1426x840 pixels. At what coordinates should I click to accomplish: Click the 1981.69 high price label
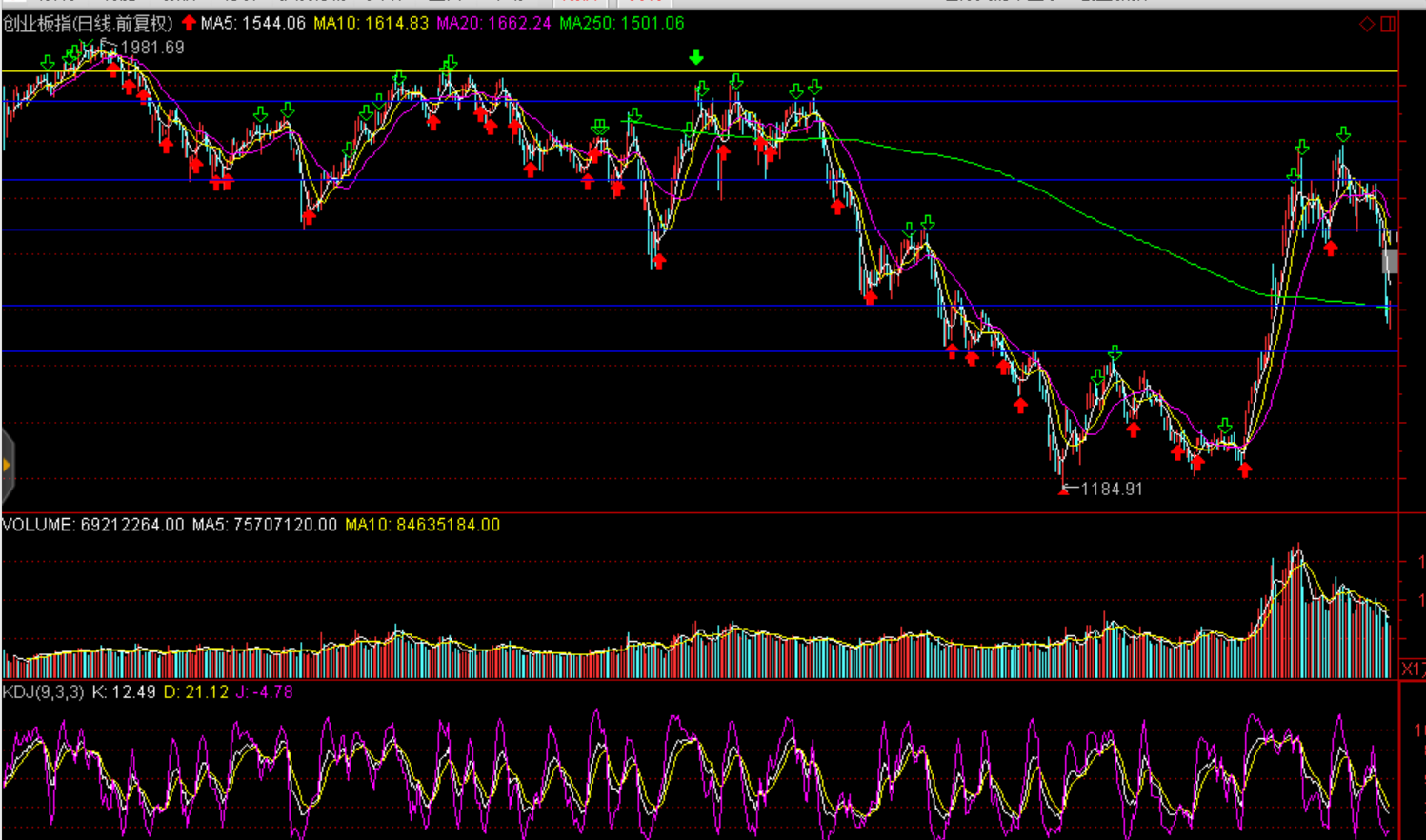point(152,48)
